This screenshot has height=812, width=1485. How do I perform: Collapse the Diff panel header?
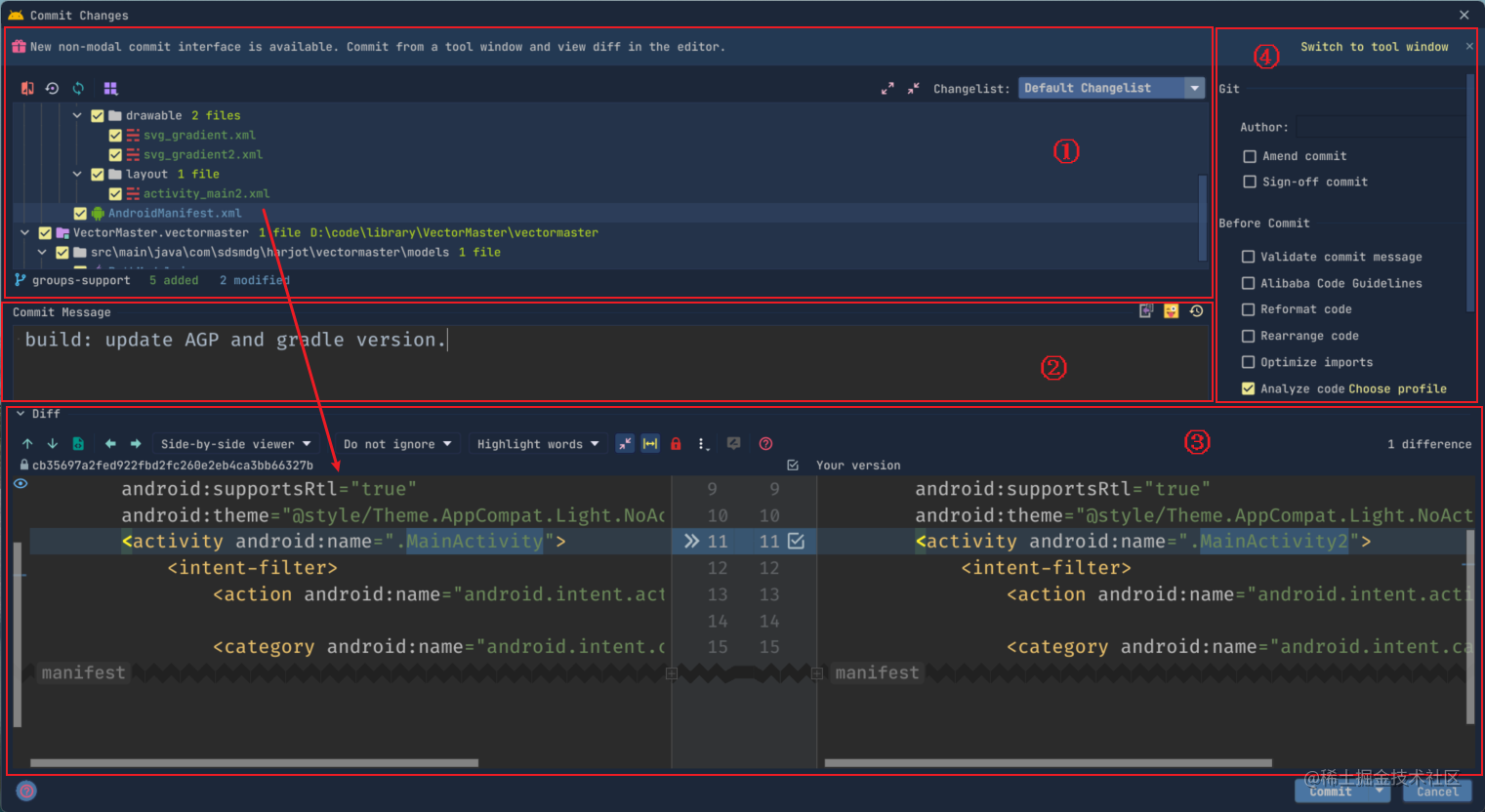pos(21,413)
